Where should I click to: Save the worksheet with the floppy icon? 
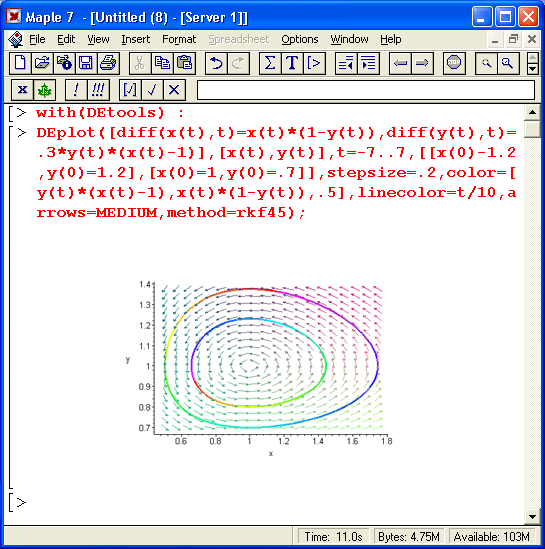[x=86, y=63]
